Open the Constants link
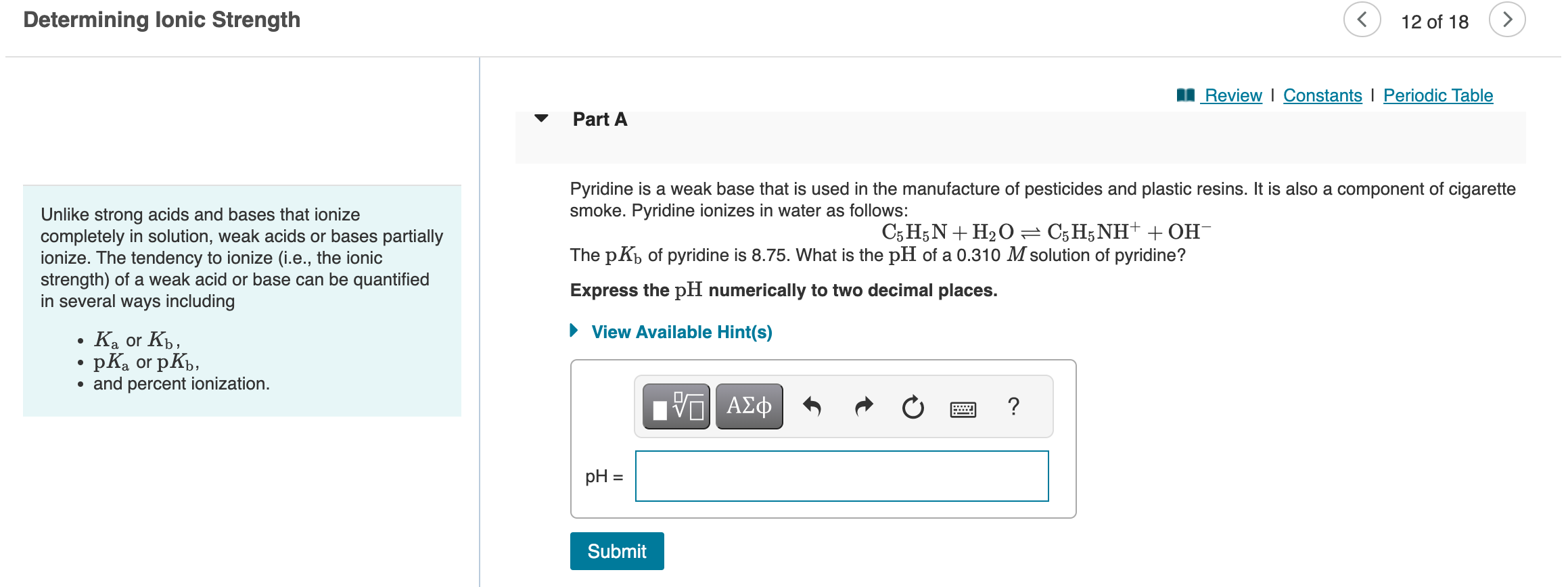Screen dimensions: 1568x587 point(1322,95)
